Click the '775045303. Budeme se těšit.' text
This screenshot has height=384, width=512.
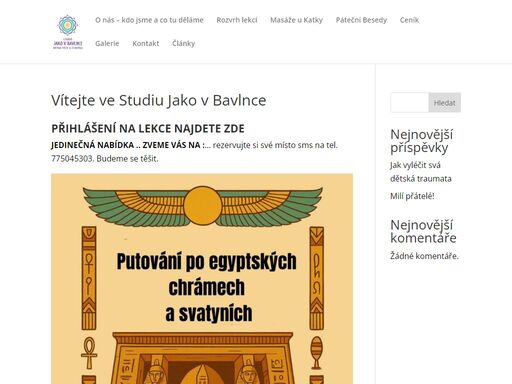105,159
